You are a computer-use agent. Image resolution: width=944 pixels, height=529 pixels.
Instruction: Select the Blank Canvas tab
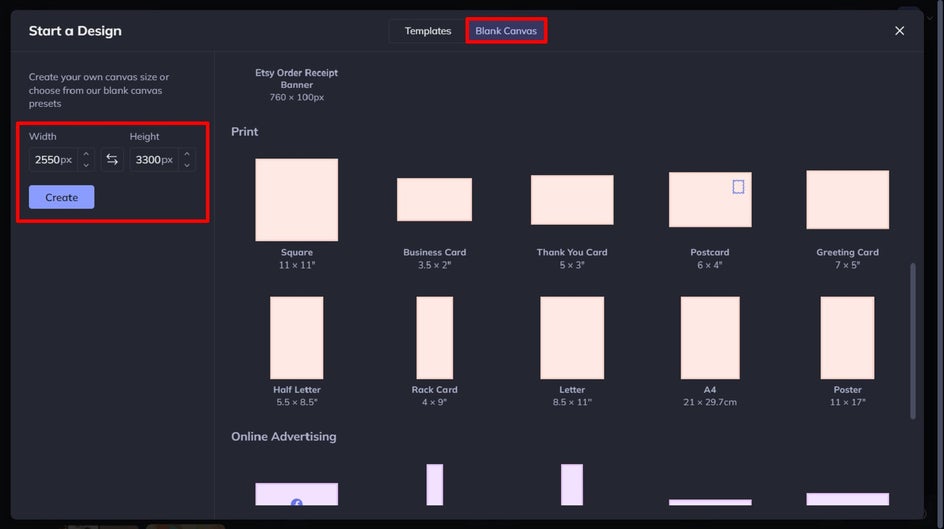pyautogui.click(x=506, y=31)
